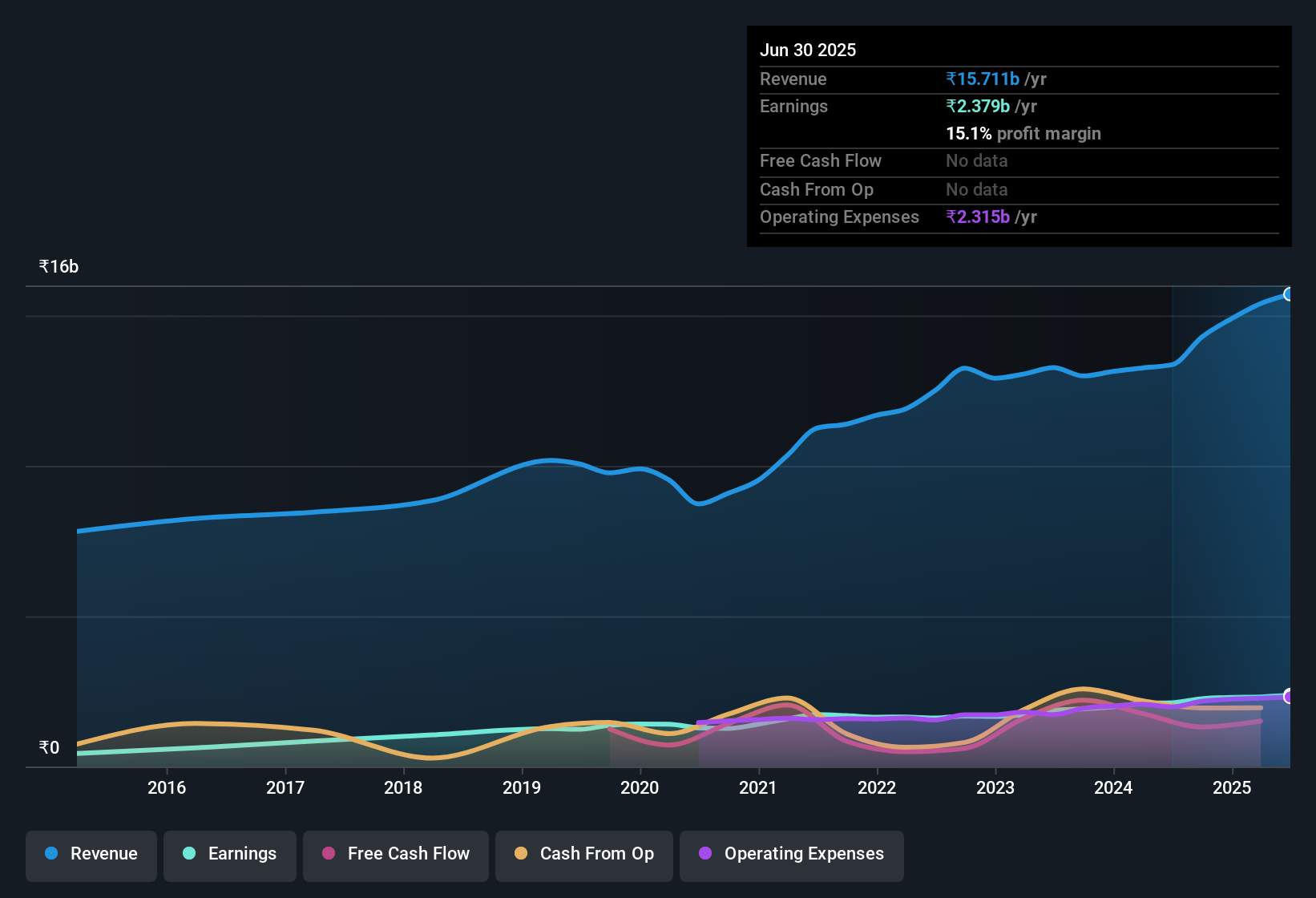Hide the Cash From Op series

pos(584,854)
